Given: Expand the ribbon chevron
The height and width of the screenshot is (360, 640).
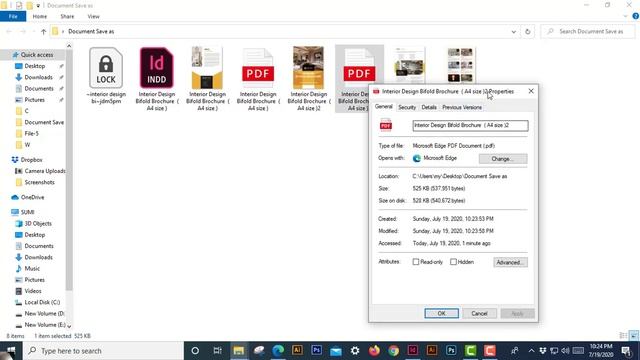Looking at the screenshot, I should 625,16.
